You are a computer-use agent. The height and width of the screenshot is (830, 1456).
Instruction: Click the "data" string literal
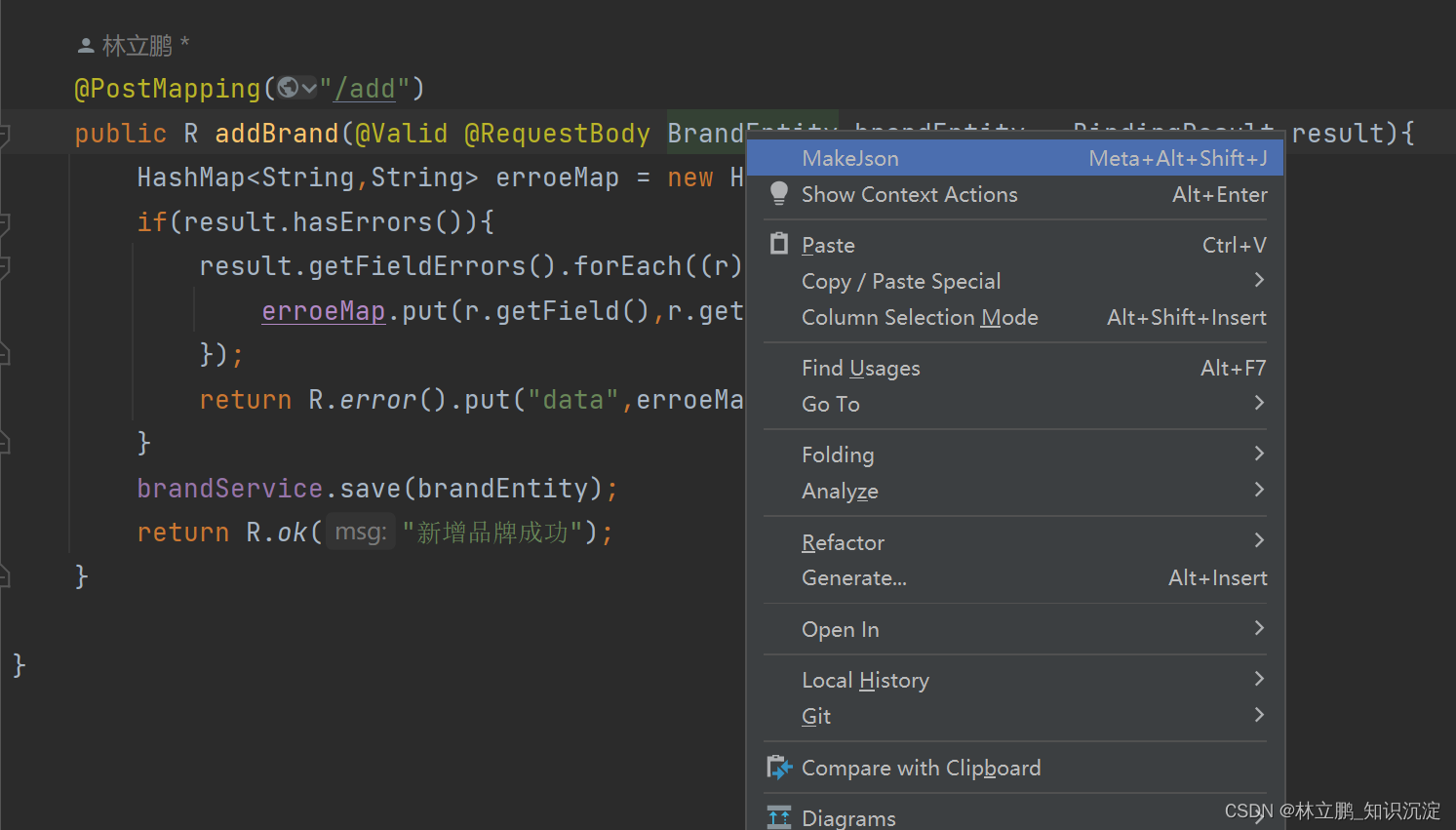click(572, 400)
